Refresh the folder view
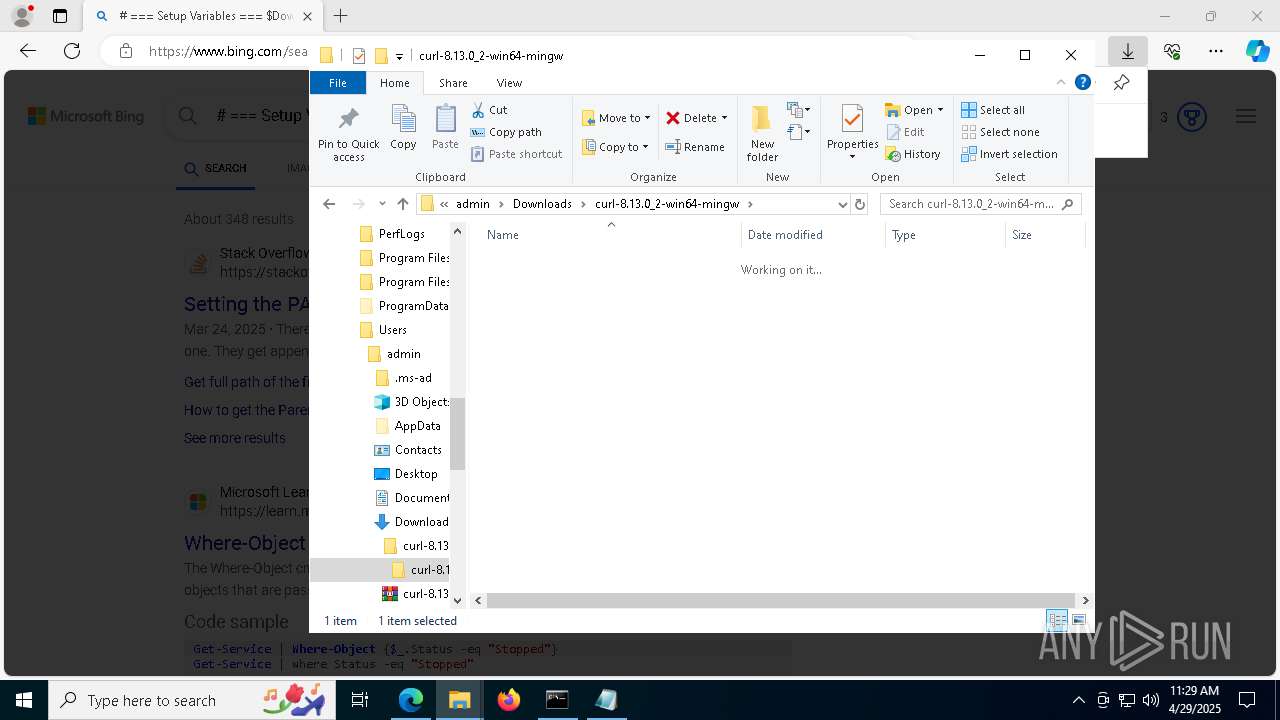 pyautogui.click(x=859, y=204)
